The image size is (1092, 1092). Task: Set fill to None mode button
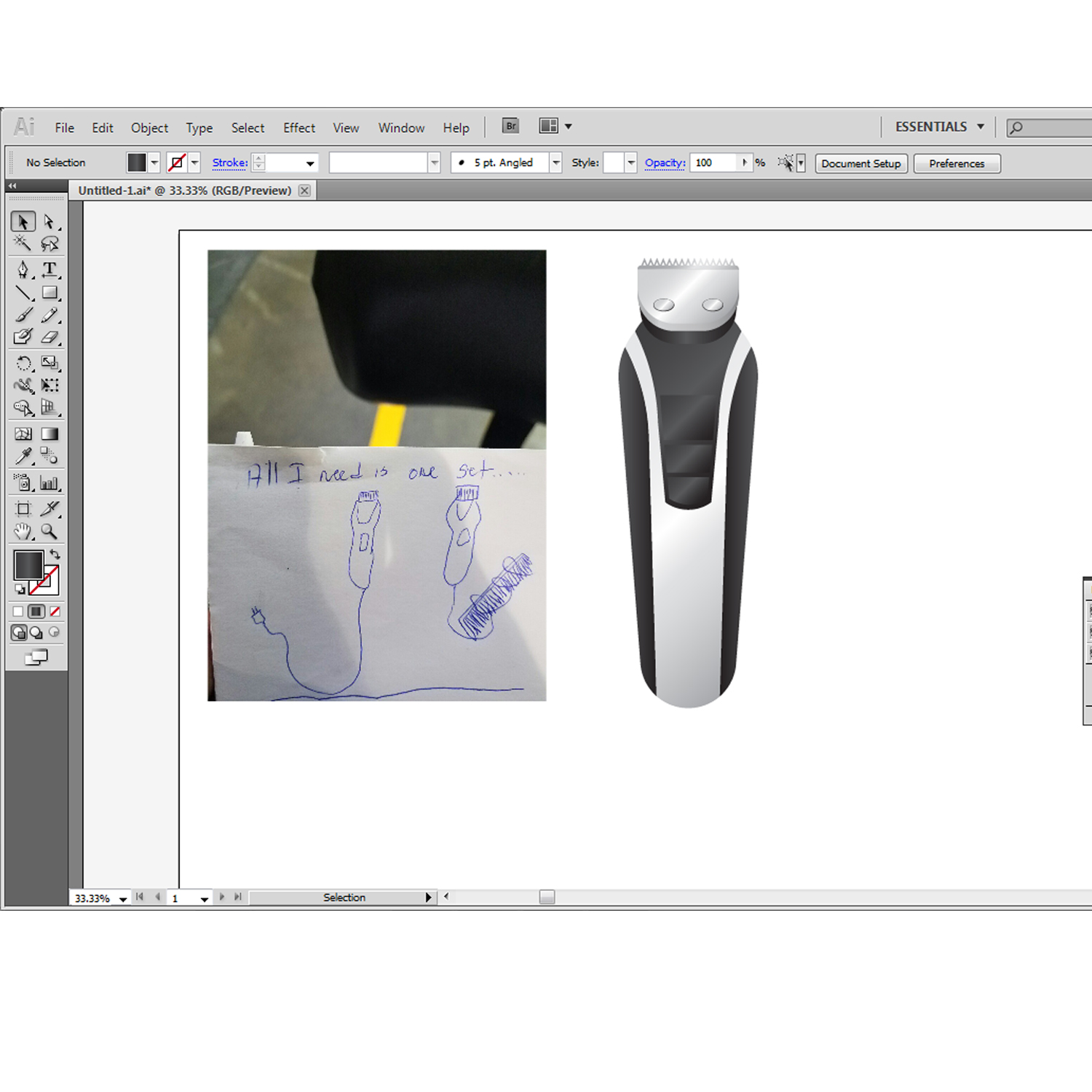(55, 612)
